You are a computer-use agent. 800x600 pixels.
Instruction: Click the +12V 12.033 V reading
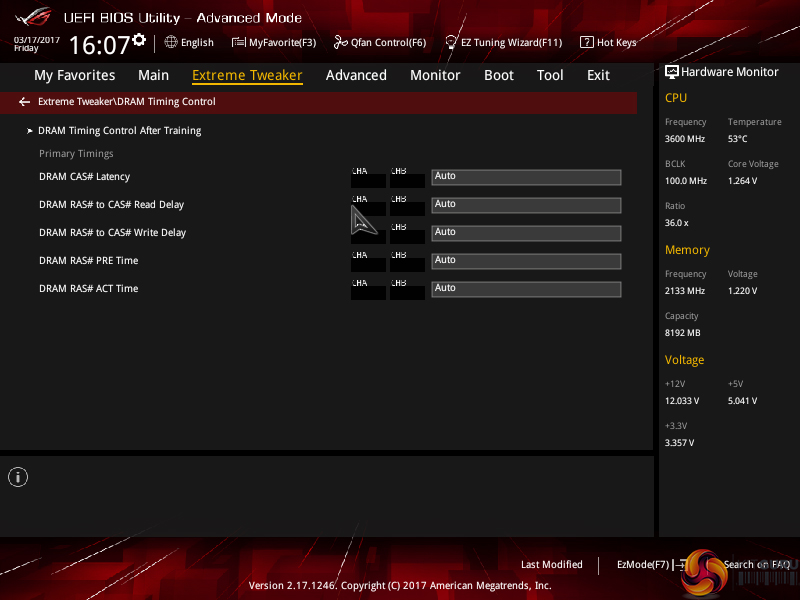click(x=682, y=401)
